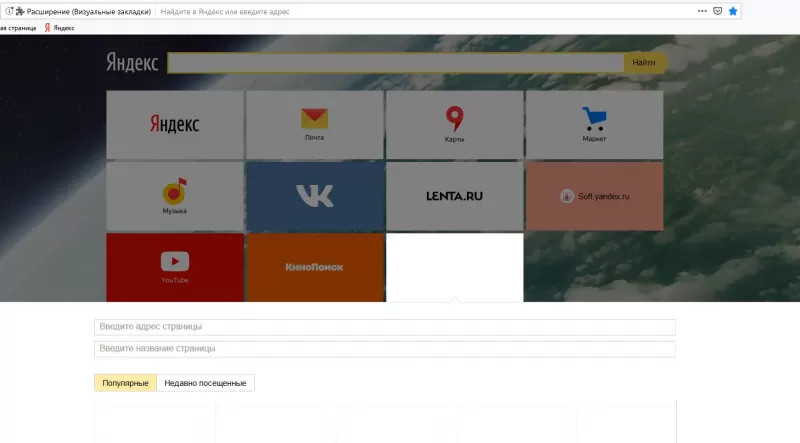This screenshot has height=443, width=800.
Task: Open the КиноПоиск tile
Action: tap(314, 267)
